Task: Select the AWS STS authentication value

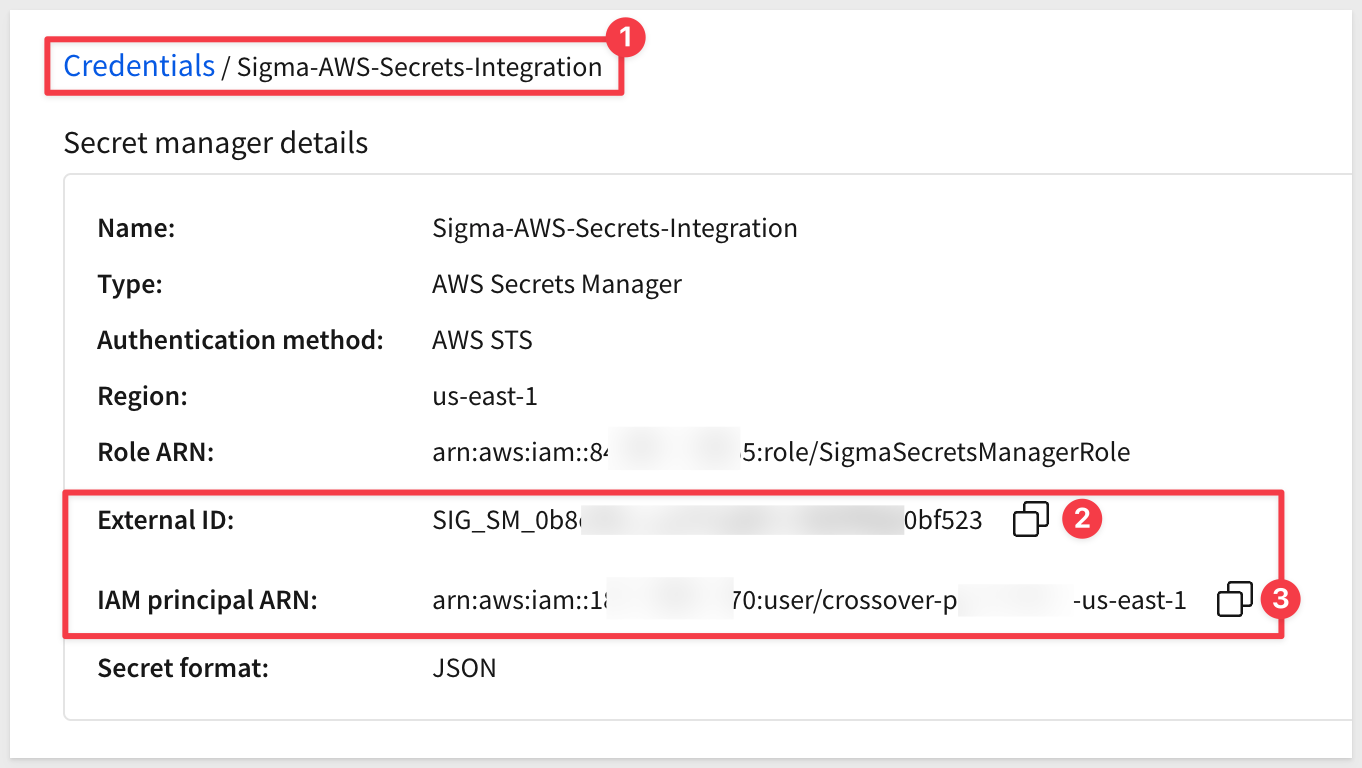Action: pos(483,340)
